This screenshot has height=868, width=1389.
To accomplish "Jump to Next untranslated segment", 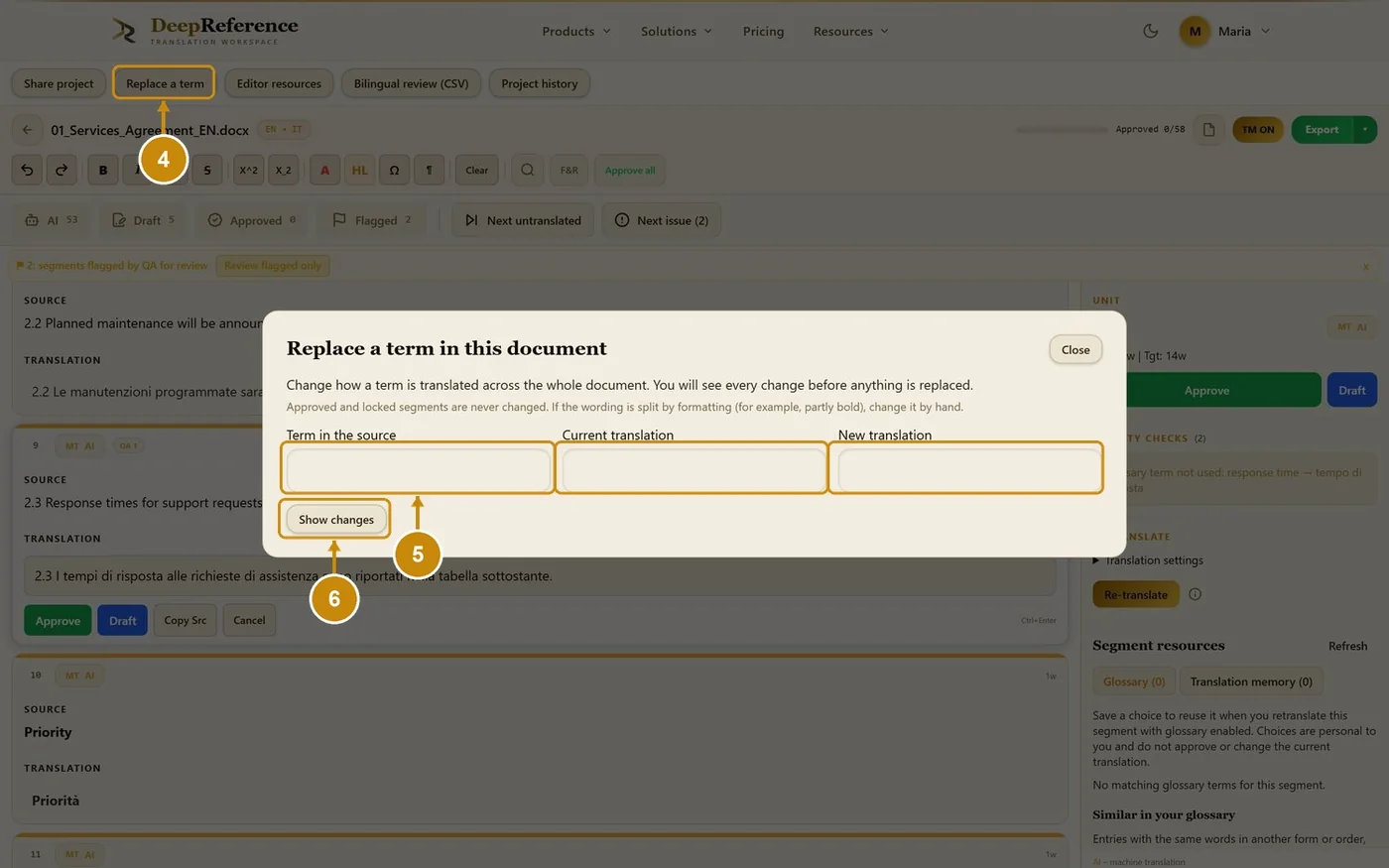I will (523, 220).
